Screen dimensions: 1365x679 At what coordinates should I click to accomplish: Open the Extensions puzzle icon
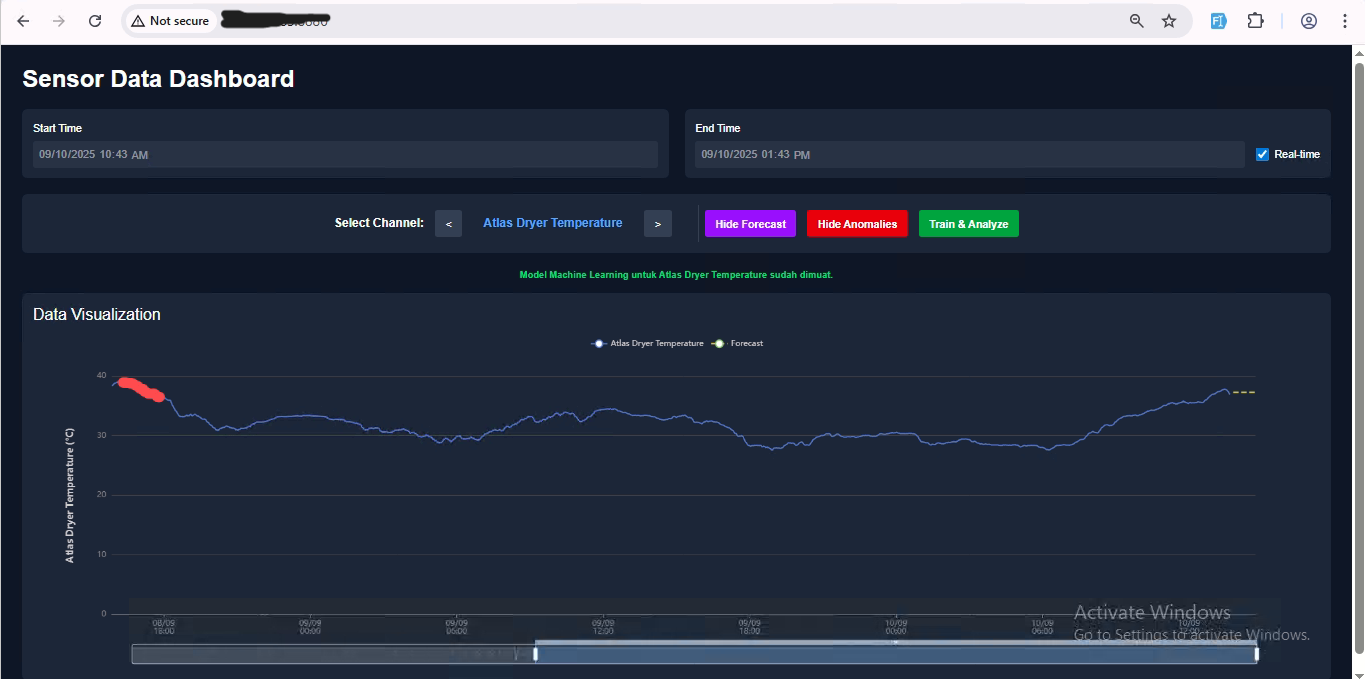pos(1255,21)
